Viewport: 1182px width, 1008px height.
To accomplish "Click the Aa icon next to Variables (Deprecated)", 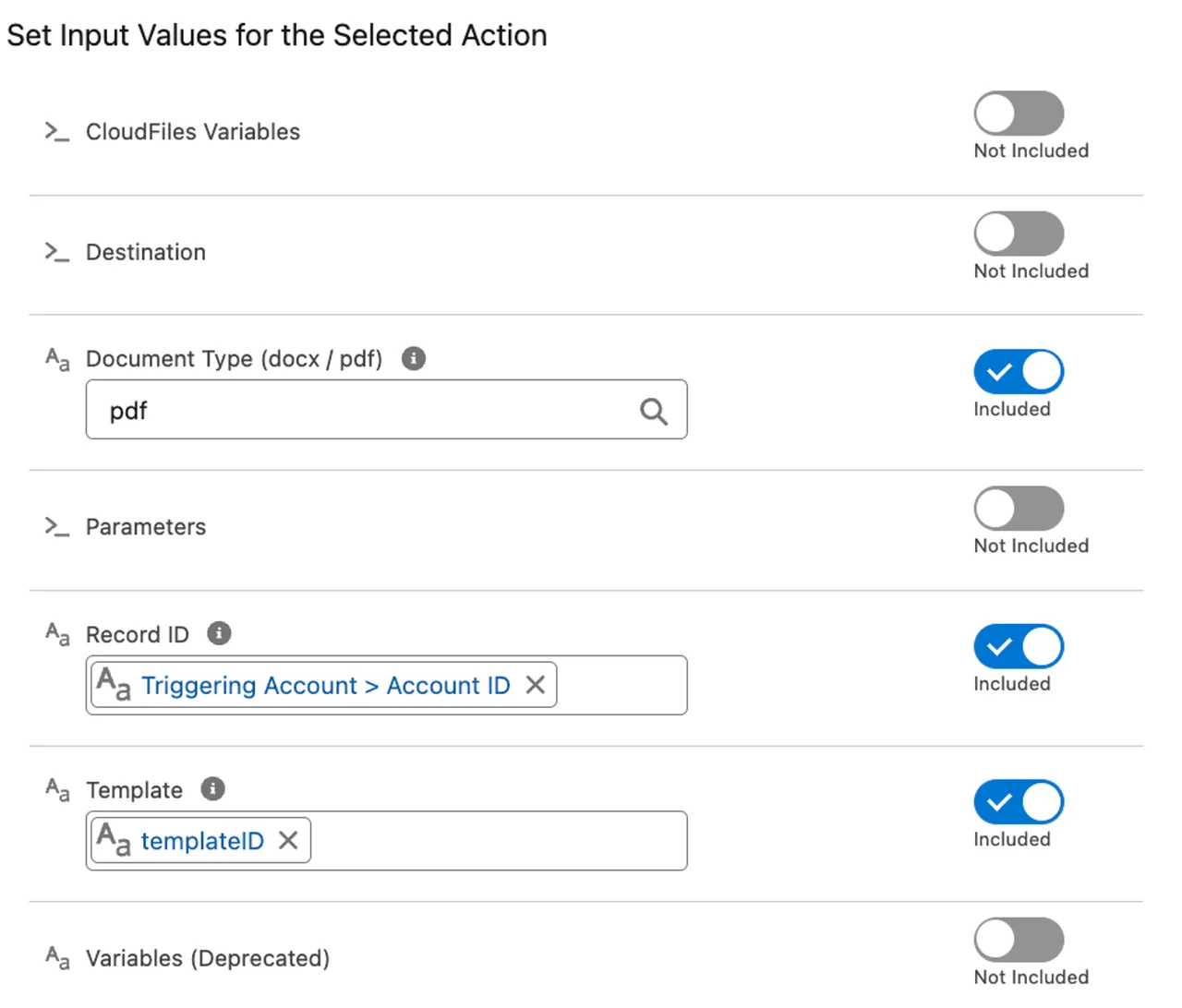I will coord(56,958).
